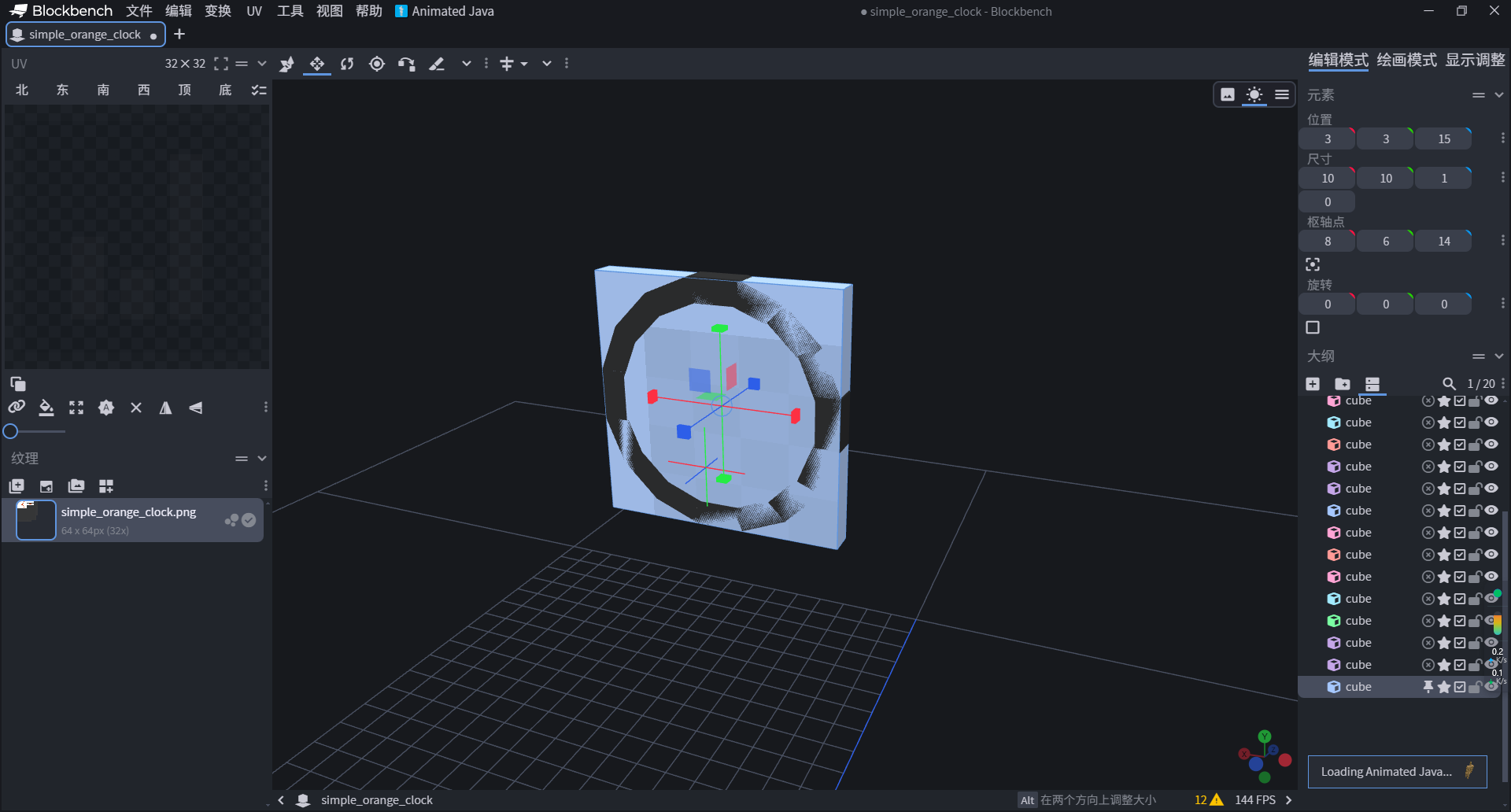
Task: Click the center transform pivot icon
Action: click(507, 64)
